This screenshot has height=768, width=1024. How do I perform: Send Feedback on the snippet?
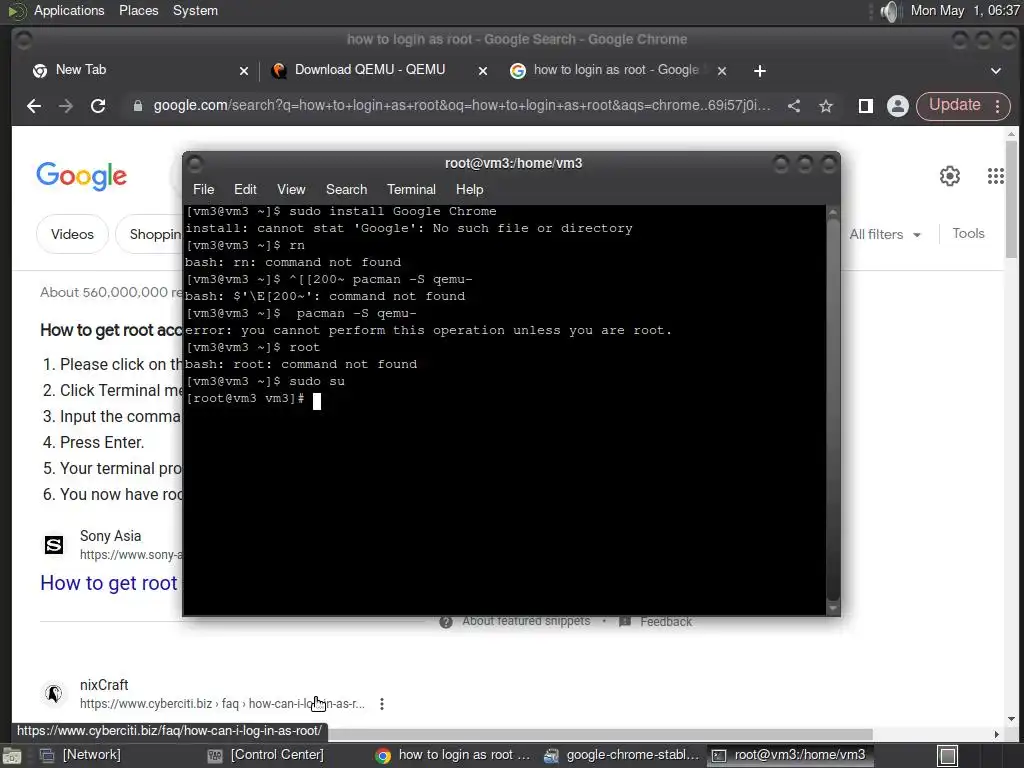[x=665, y=622]
